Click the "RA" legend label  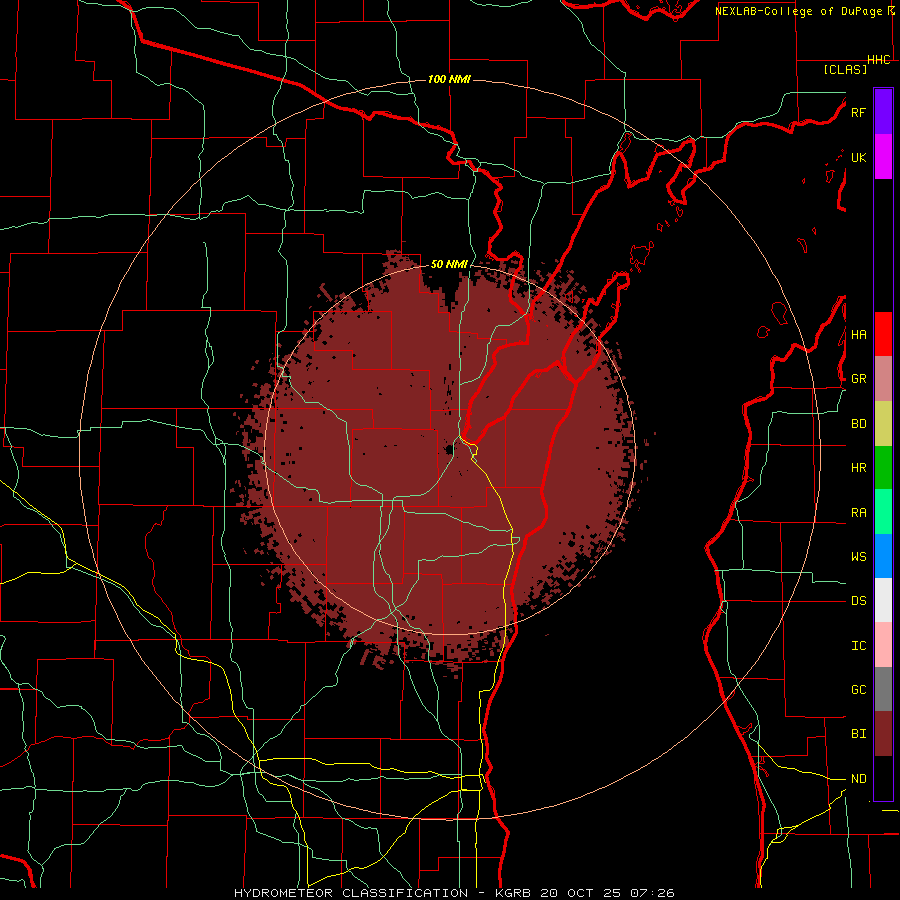coord(858,513)
